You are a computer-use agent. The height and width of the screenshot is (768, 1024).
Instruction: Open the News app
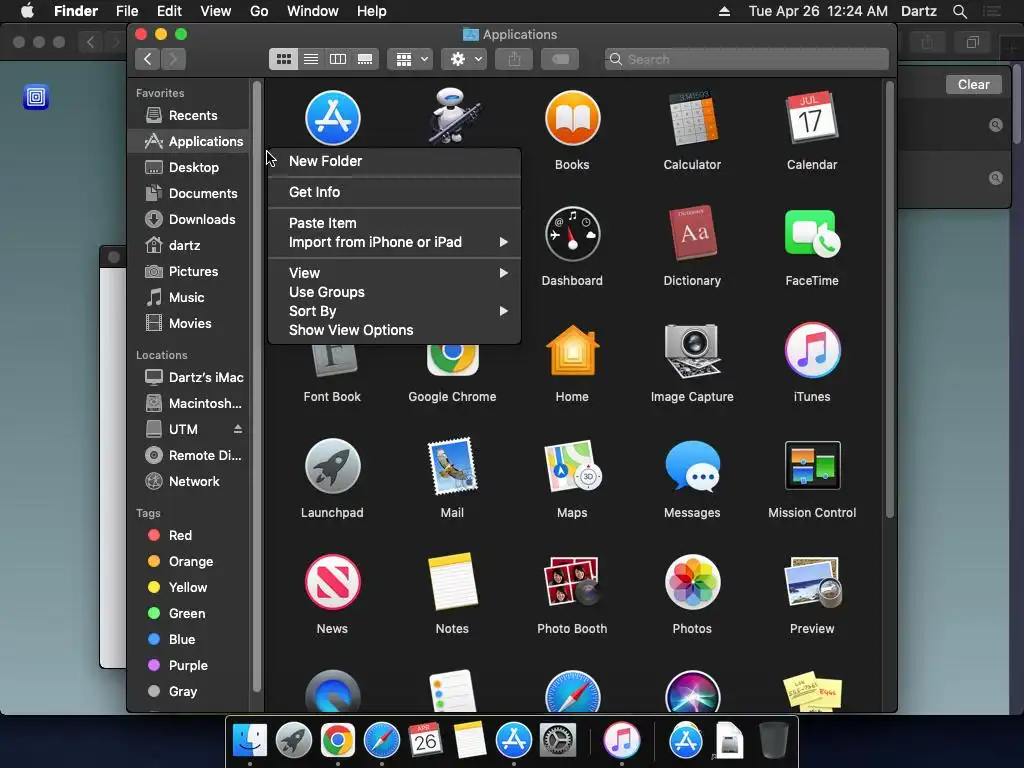(x=332, y=583)
